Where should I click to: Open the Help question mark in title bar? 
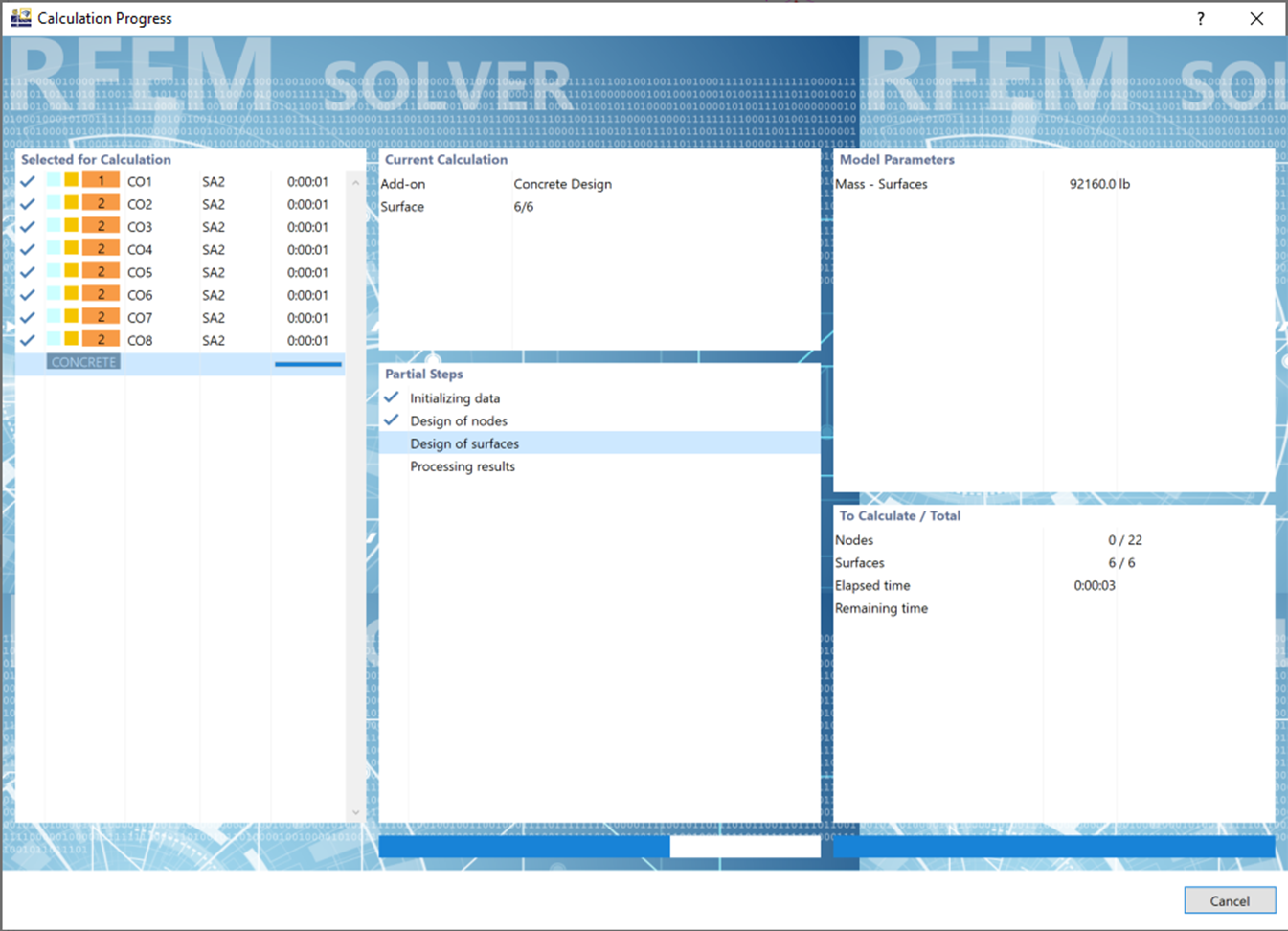tap(1201, 19)
